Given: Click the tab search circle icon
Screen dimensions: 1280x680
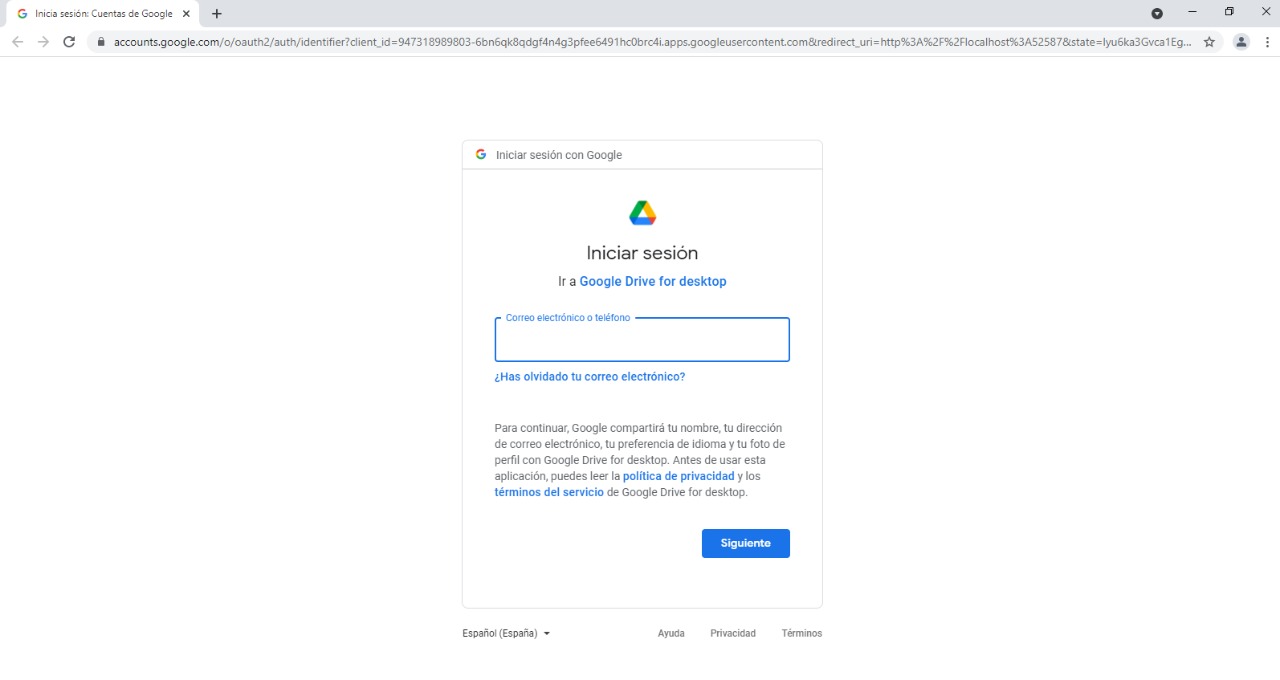Looking at the screenshot, I should pyautogui.click(x=1157, y=13).
